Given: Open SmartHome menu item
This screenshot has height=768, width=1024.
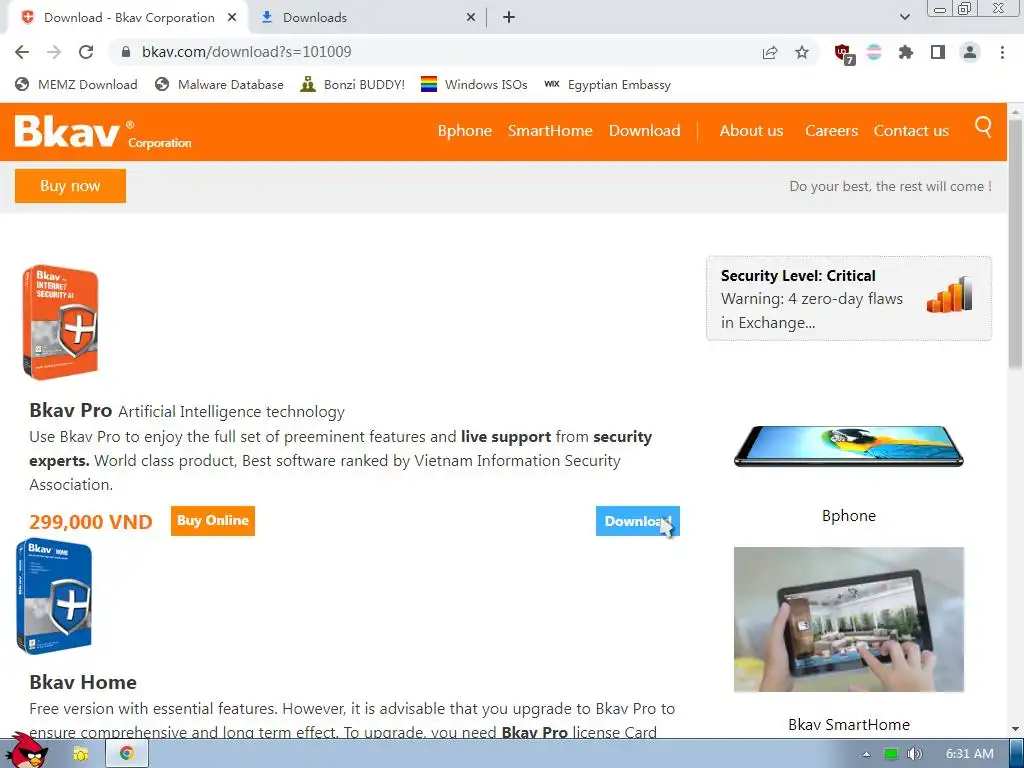Looking at the screenshot, I should coord(550,131).
